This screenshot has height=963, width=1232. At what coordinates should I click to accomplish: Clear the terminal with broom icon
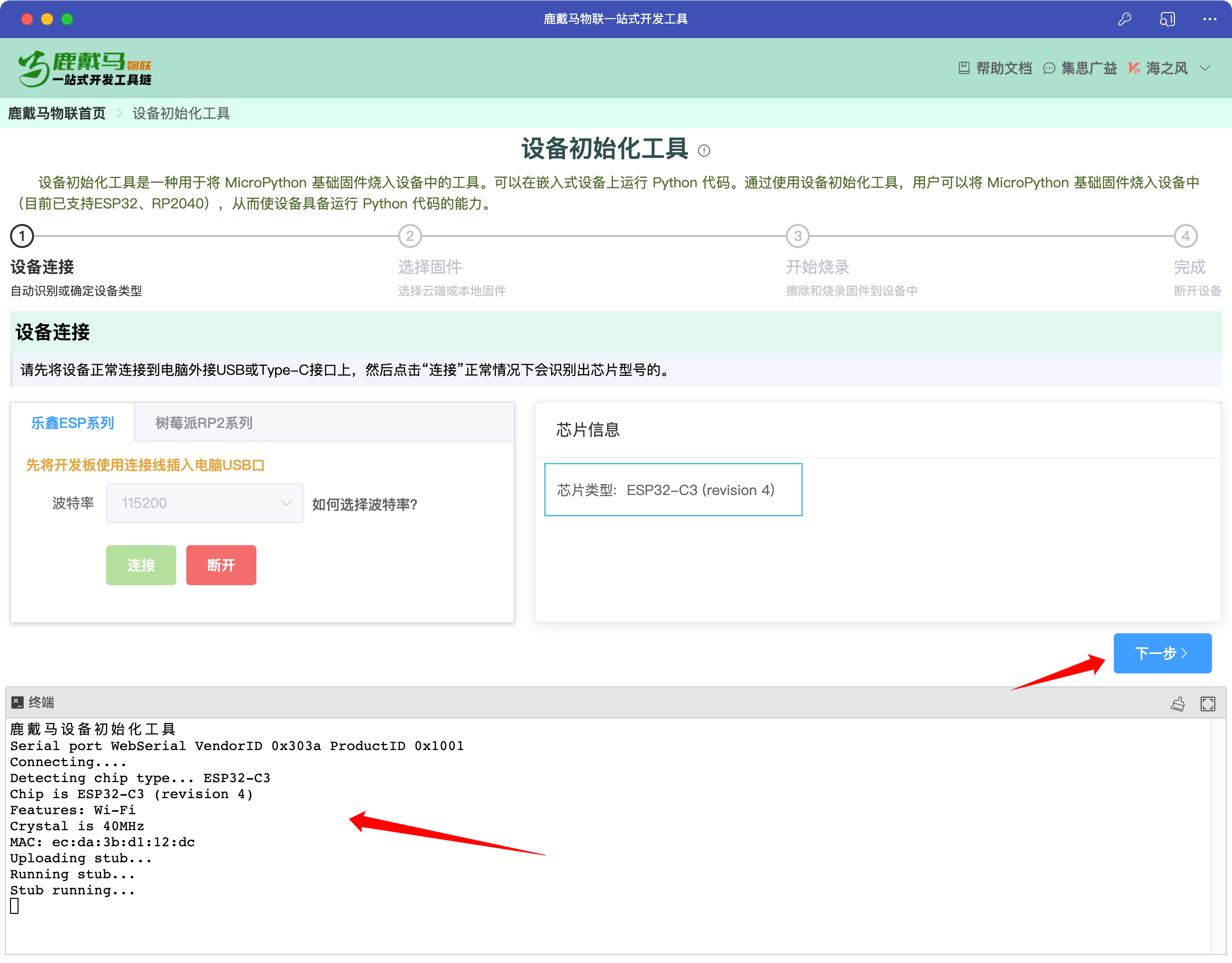point(1178,703)
